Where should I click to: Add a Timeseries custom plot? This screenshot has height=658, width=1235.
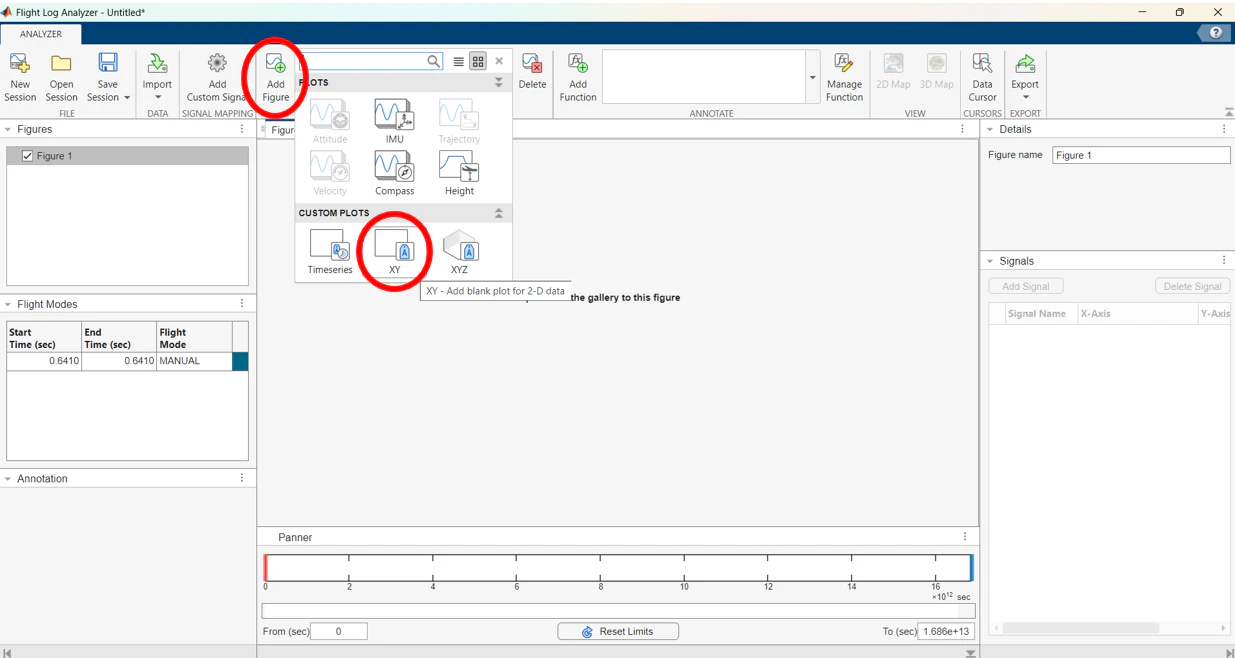point(330,252)
